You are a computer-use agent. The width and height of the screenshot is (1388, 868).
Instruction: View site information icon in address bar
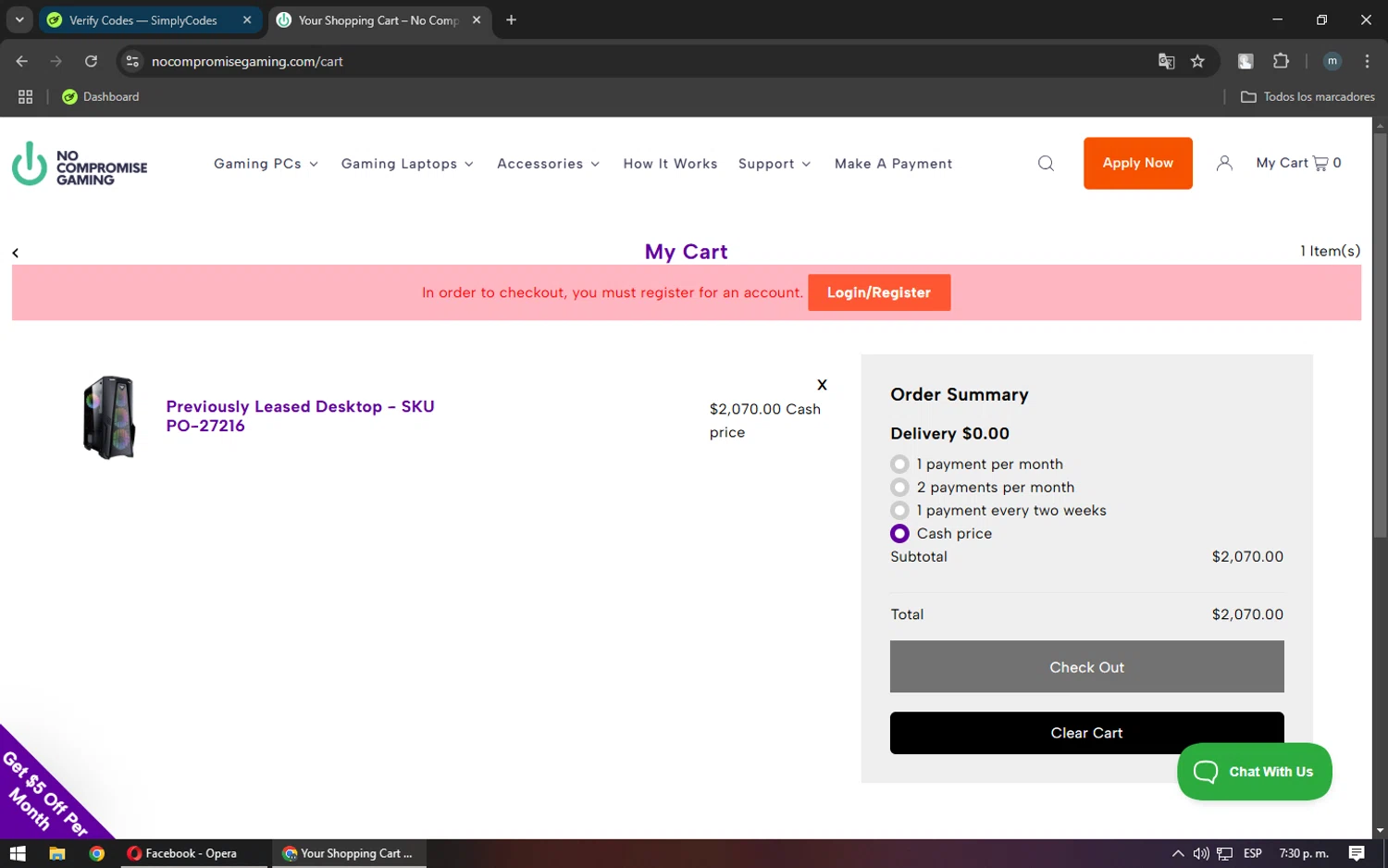coord(132,61)
